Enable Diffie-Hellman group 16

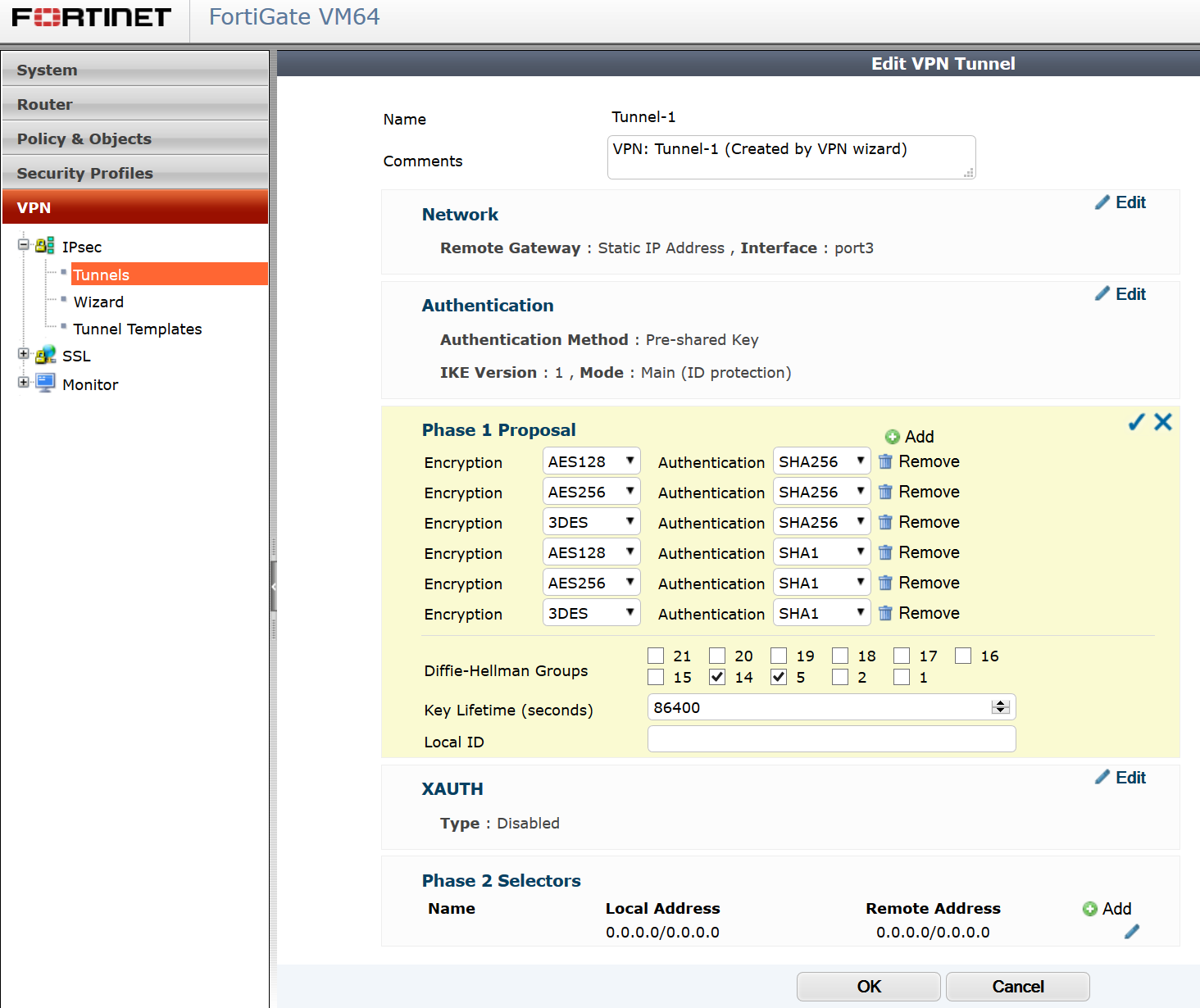[x=963, y=656]
